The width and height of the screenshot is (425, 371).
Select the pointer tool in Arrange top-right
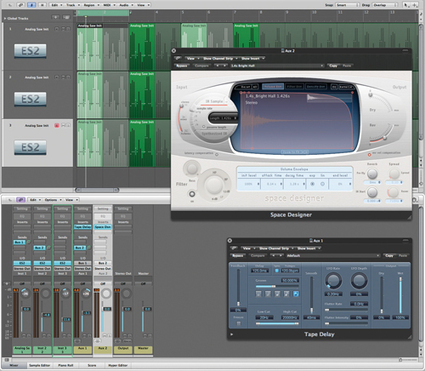click(407, 5)
